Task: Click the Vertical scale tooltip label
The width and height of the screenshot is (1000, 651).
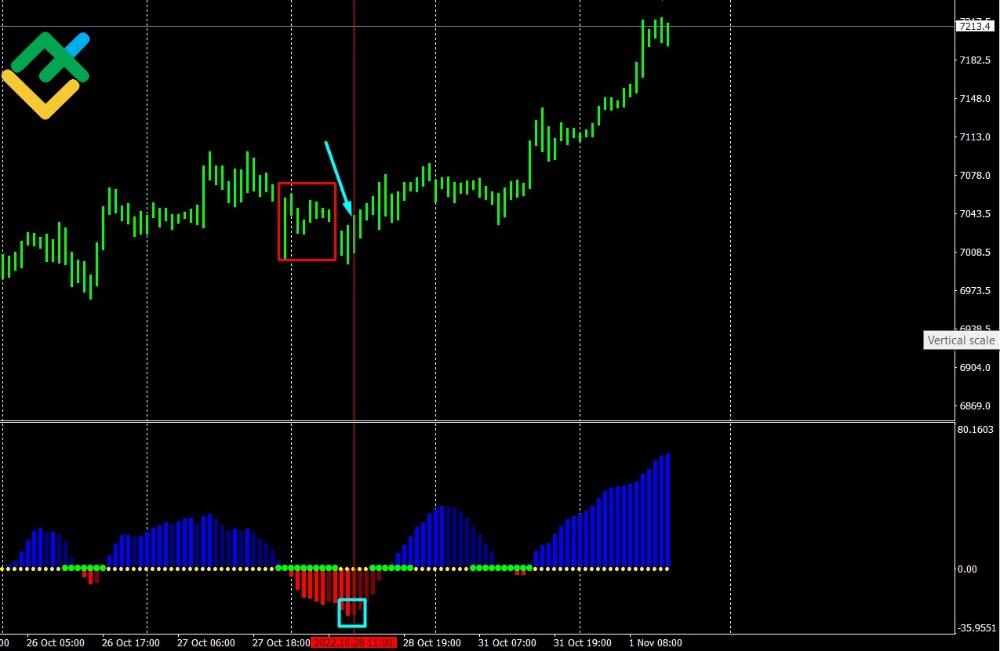Action: point(961,340)
